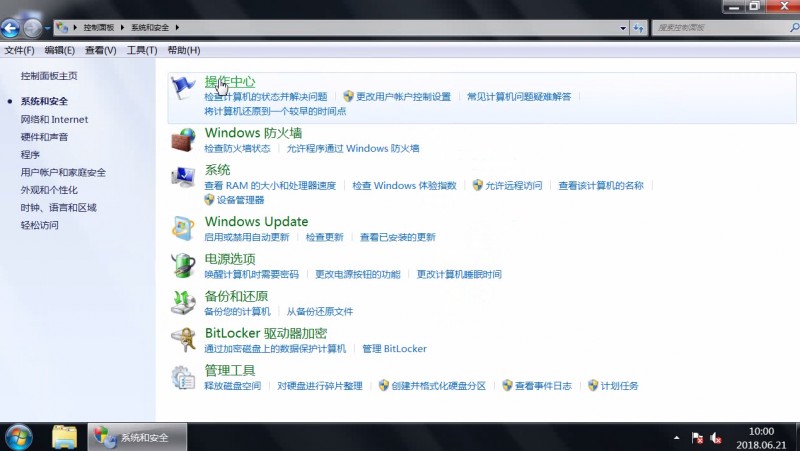Click 从备份还原文件 link
Viewport: 800px width, 451px height.
(319, 312)
